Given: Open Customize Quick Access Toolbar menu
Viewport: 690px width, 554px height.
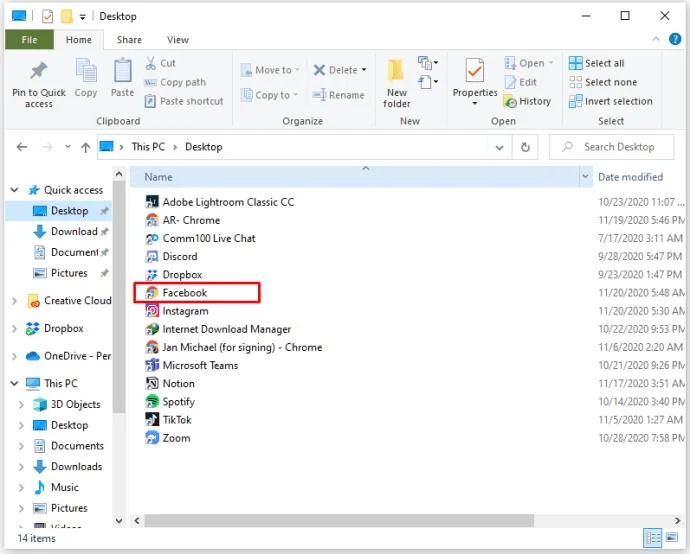Looking at the screenshot, I should 82,17.
